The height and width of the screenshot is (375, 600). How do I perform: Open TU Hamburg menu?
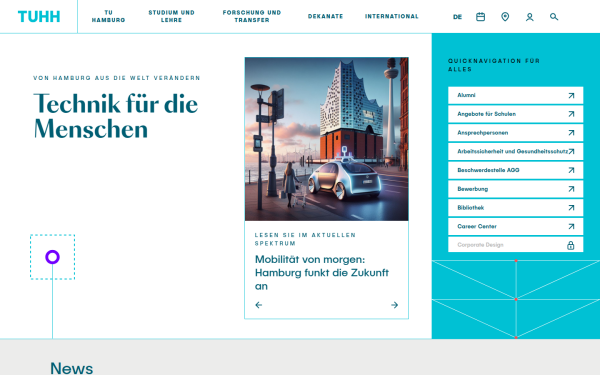(108, 16)
